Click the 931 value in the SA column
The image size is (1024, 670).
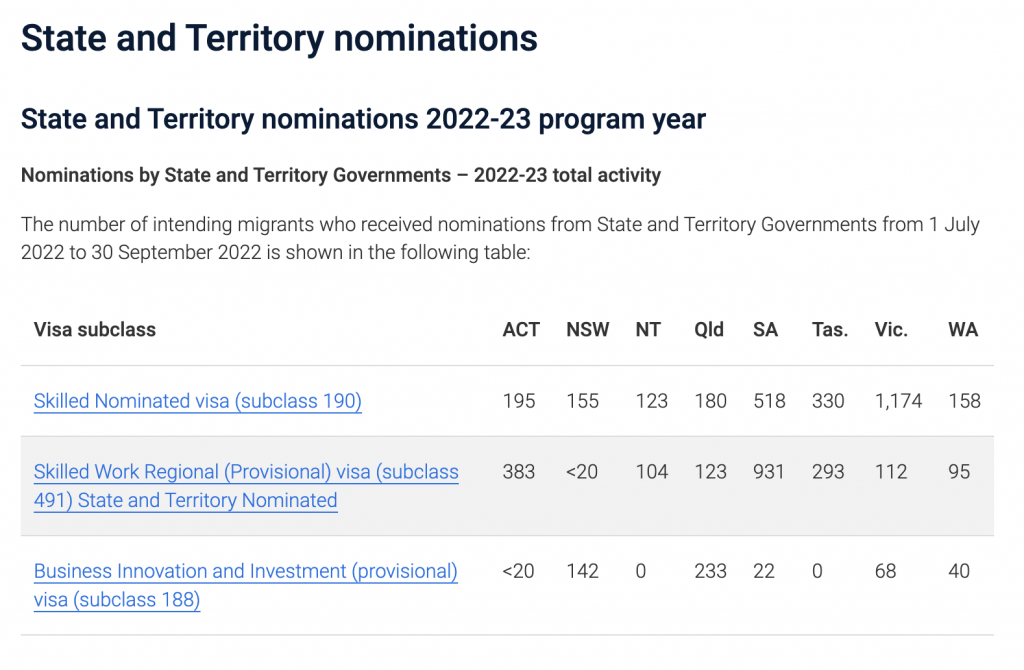pyautogui.click(x=769, y=472)
